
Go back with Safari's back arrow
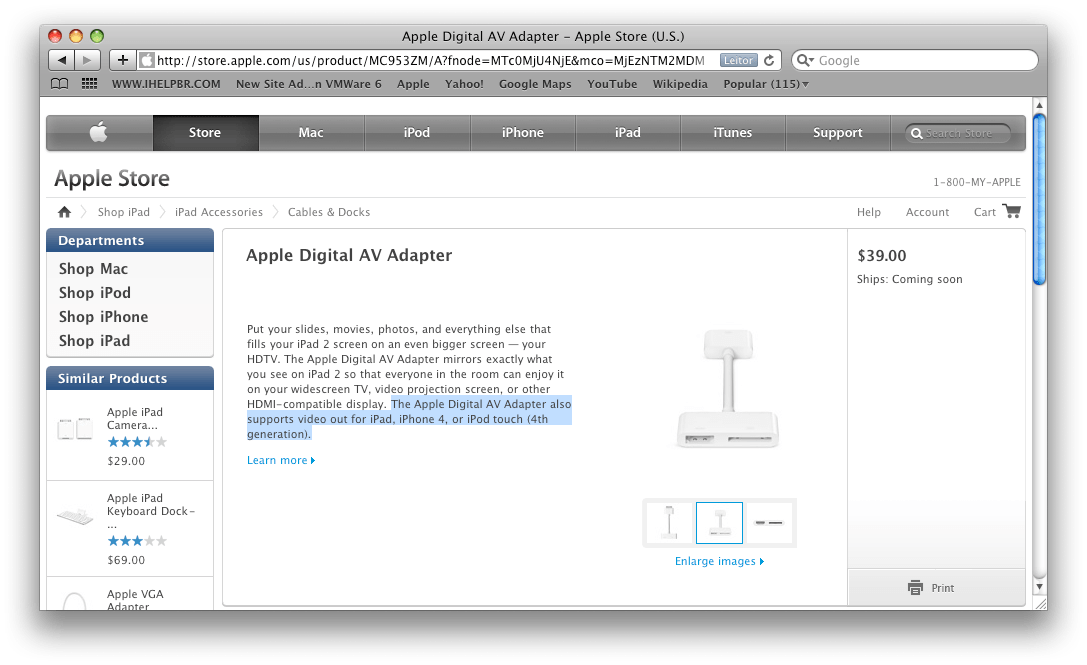tap(62, 60)
